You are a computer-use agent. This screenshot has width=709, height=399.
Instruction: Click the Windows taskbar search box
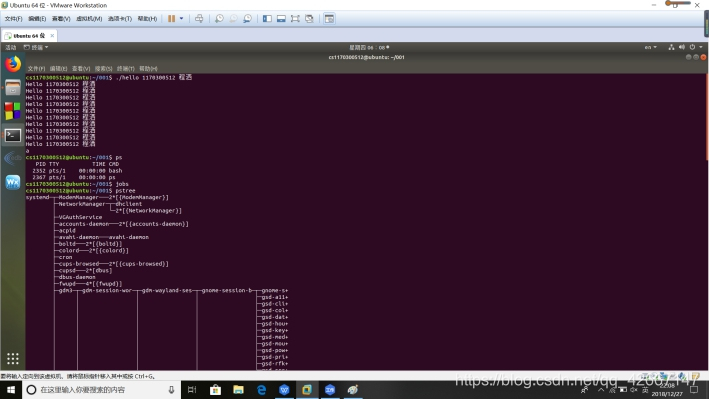click(101, 390)
